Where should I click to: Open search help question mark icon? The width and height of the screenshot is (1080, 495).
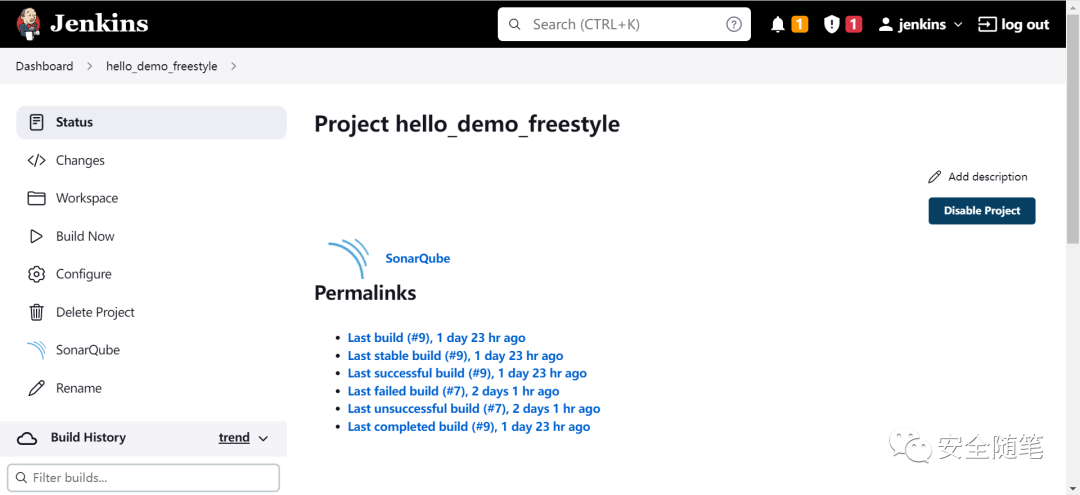[734, 25]
